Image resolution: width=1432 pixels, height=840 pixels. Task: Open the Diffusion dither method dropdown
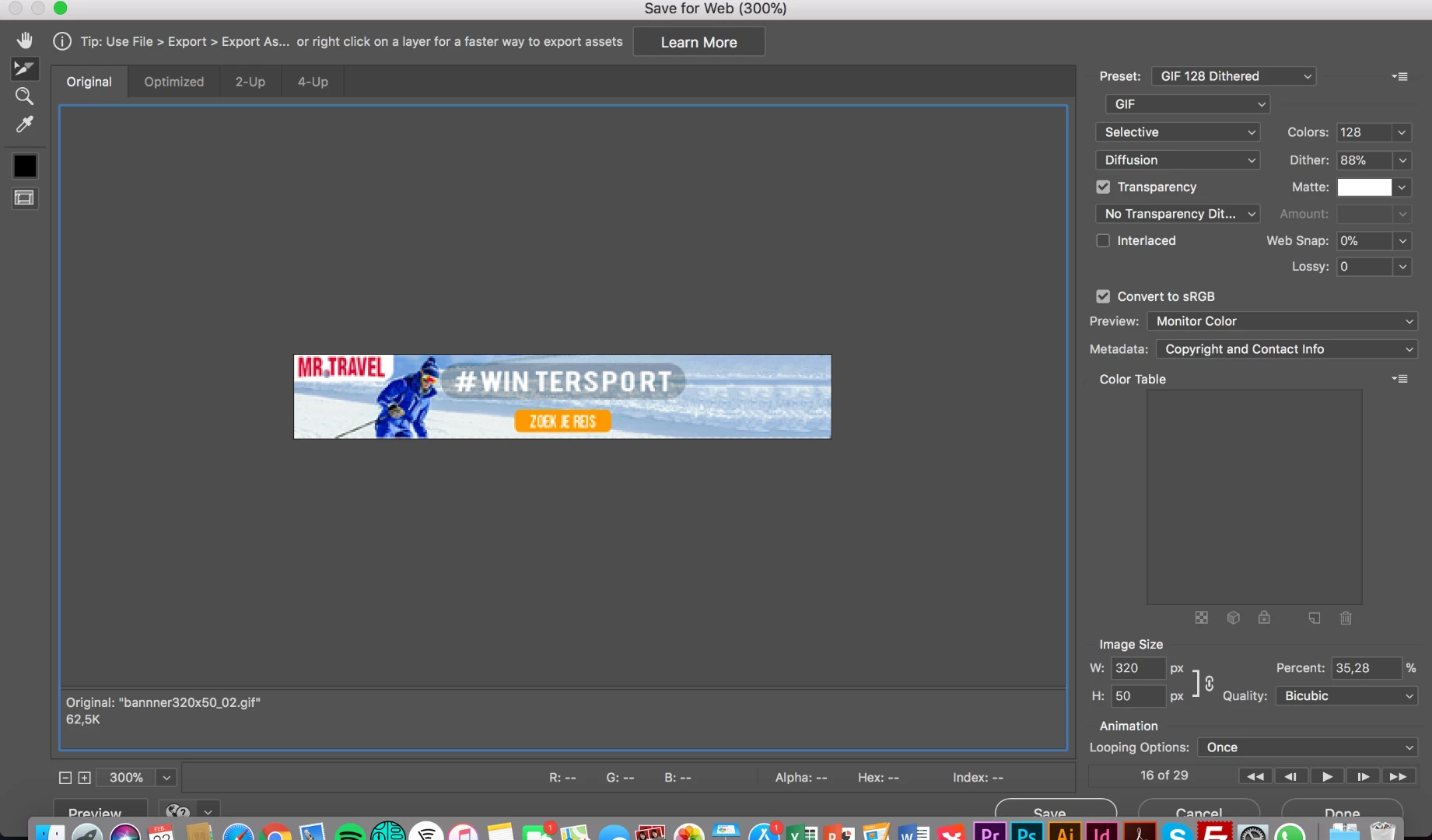(1178, 160)
